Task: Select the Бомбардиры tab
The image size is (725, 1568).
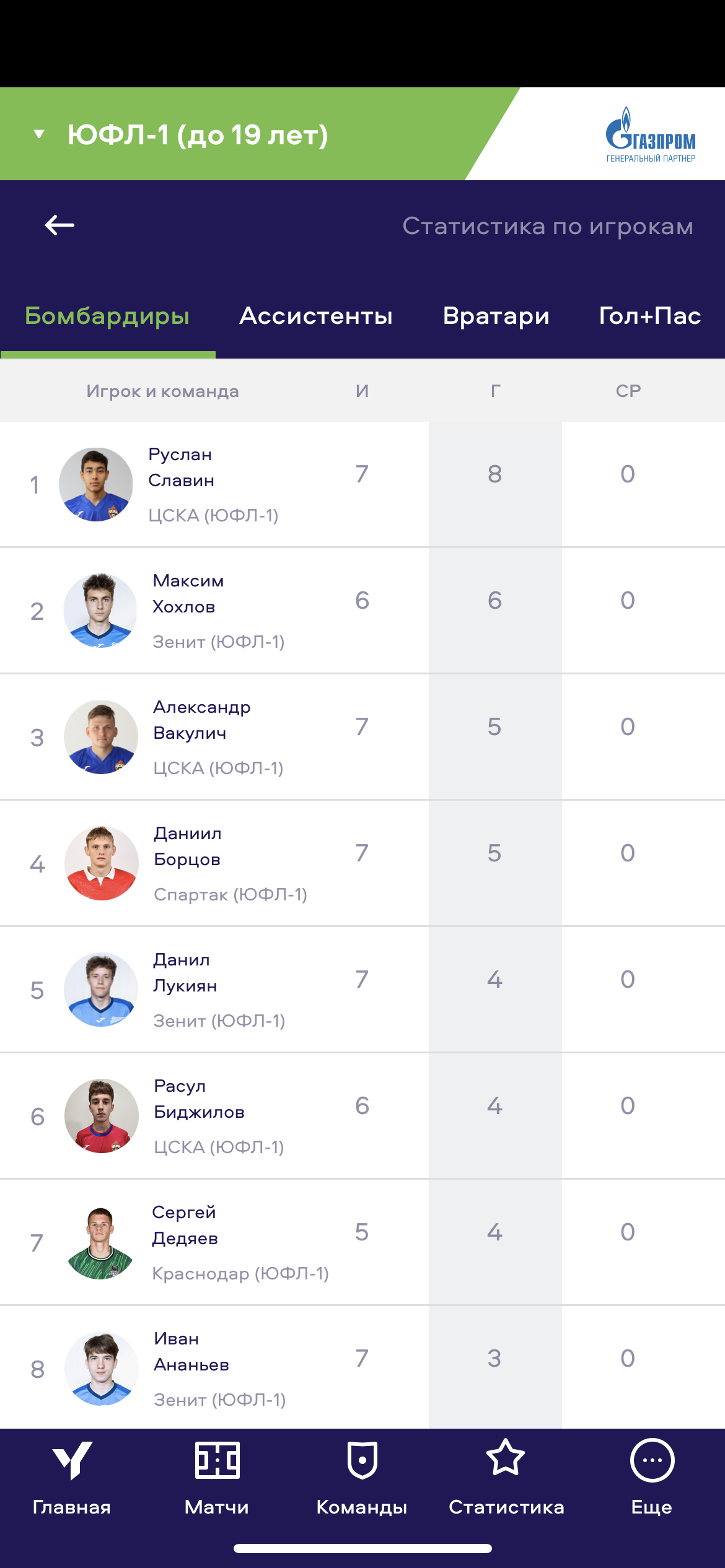Action: (107, 316)
